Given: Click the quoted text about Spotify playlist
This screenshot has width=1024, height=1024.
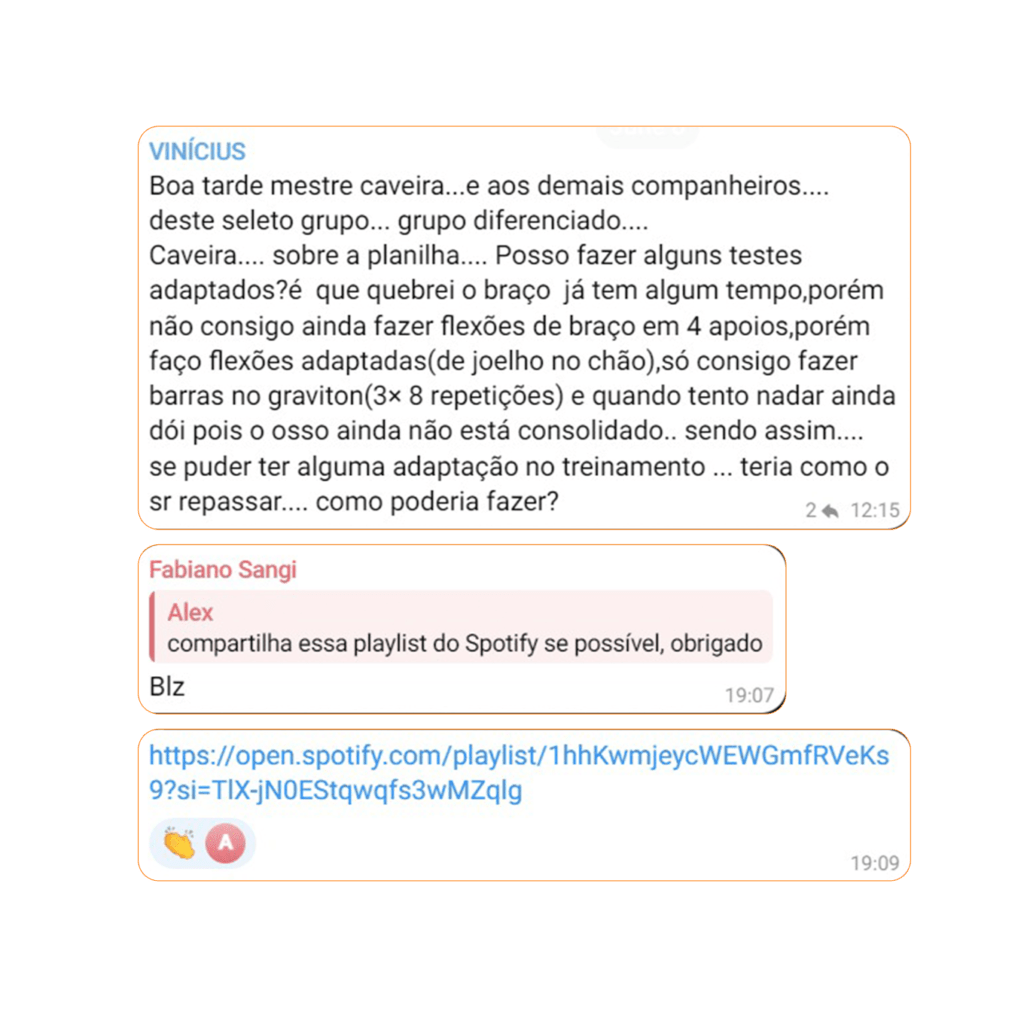Looking at the screenshot, I should pos(464,644).
